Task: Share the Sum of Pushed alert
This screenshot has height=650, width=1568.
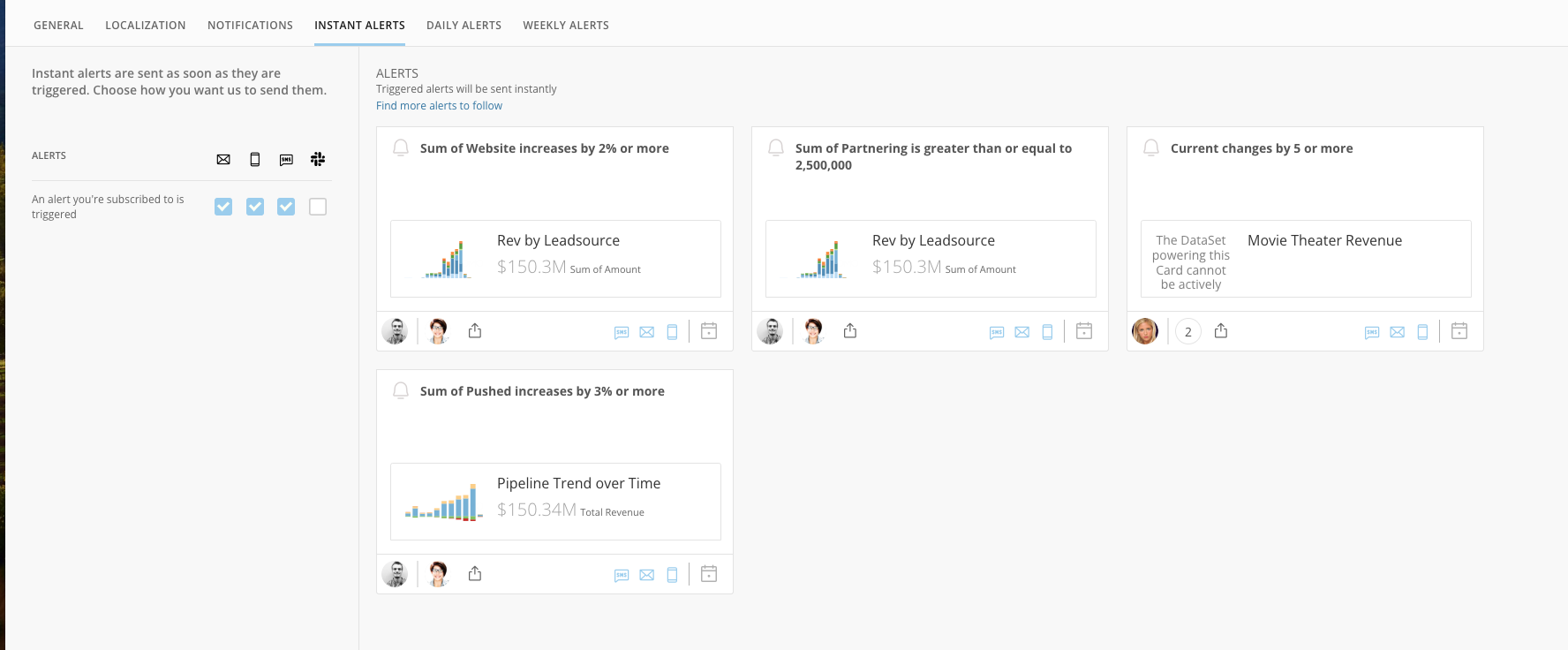Action: (475, 573)
